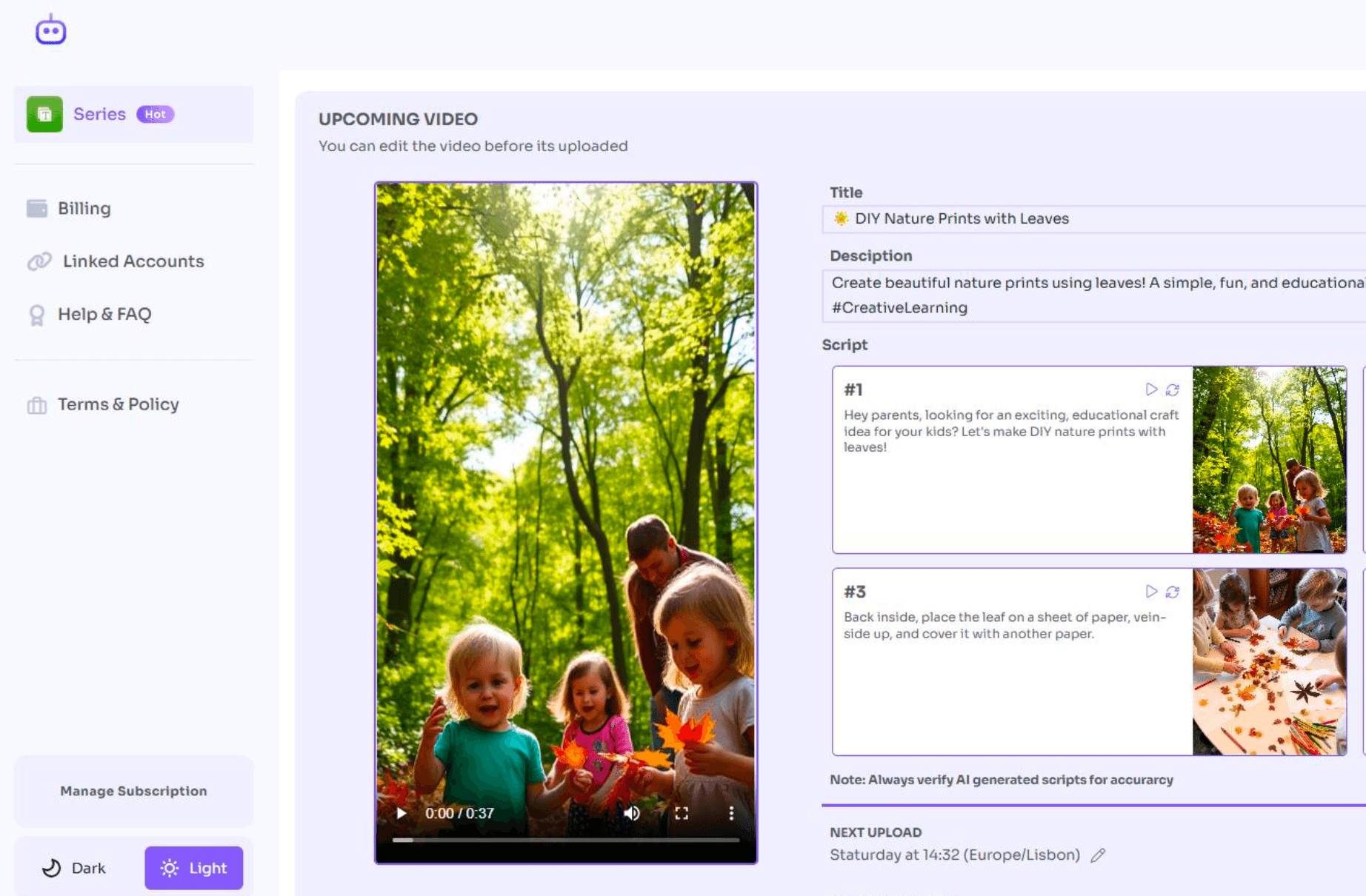
Task: Regenerate script segment #3
Action: 1173,592
